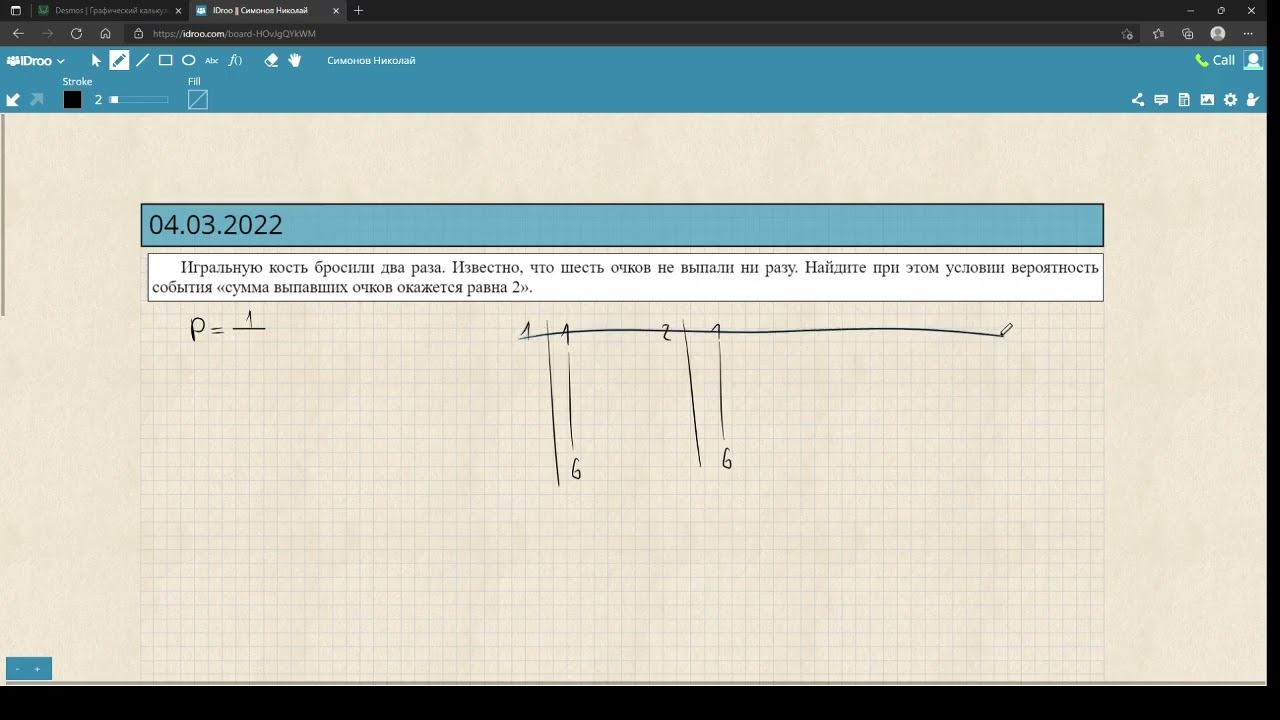Open the browser profile avatar
This screenshot has height=720, width=1280.
click(1218, 33)
